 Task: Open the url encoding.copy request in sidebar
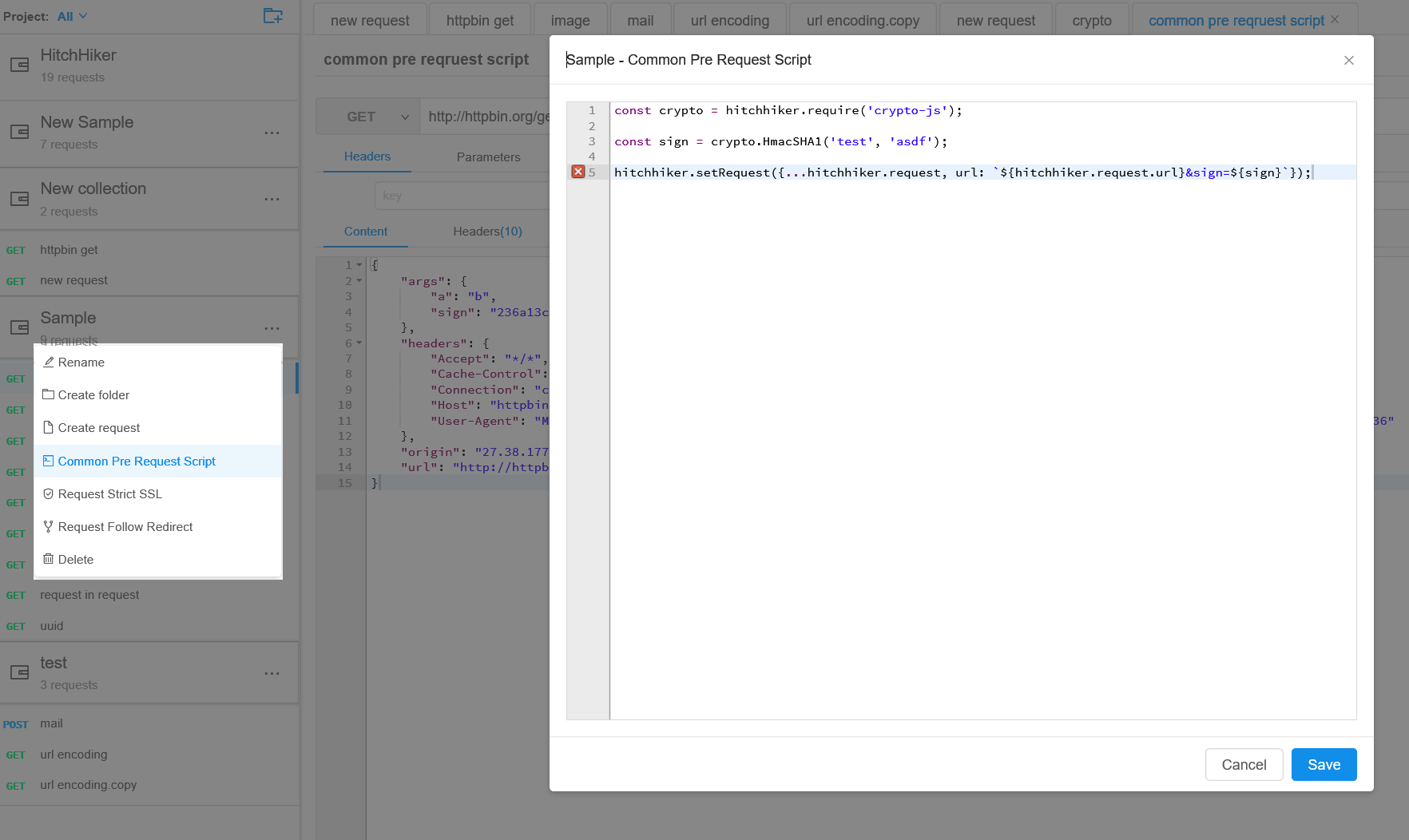(149, 785)
